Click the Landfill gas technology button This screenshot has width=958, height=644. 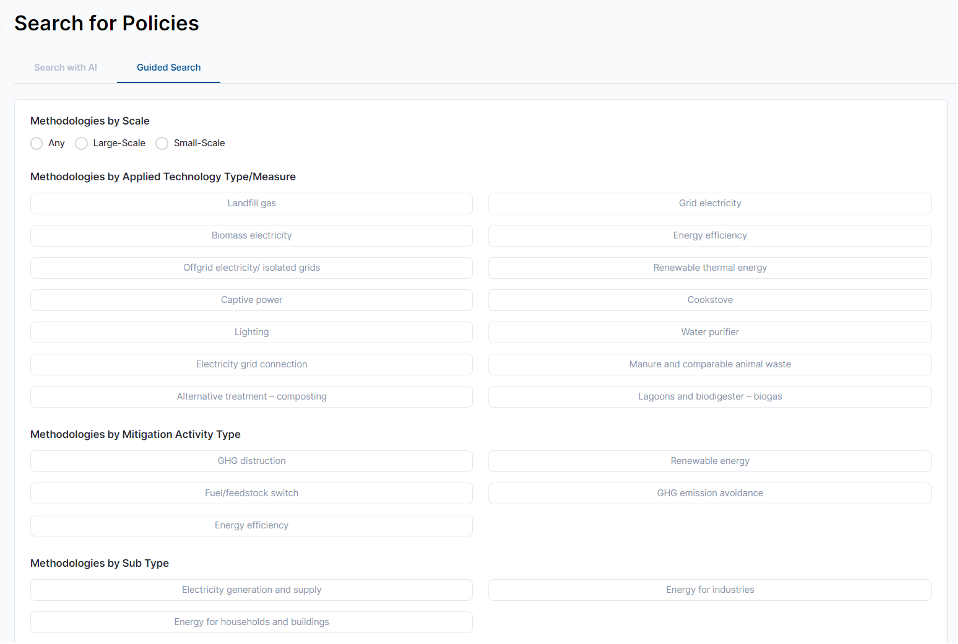tap(251, 203)
